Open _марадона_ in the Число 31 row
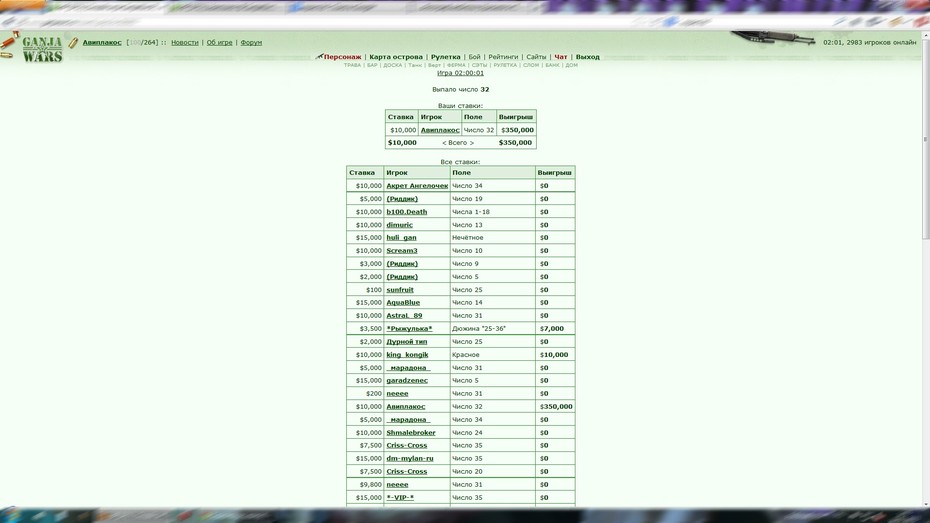930x523 pixels. coord(408,368)
